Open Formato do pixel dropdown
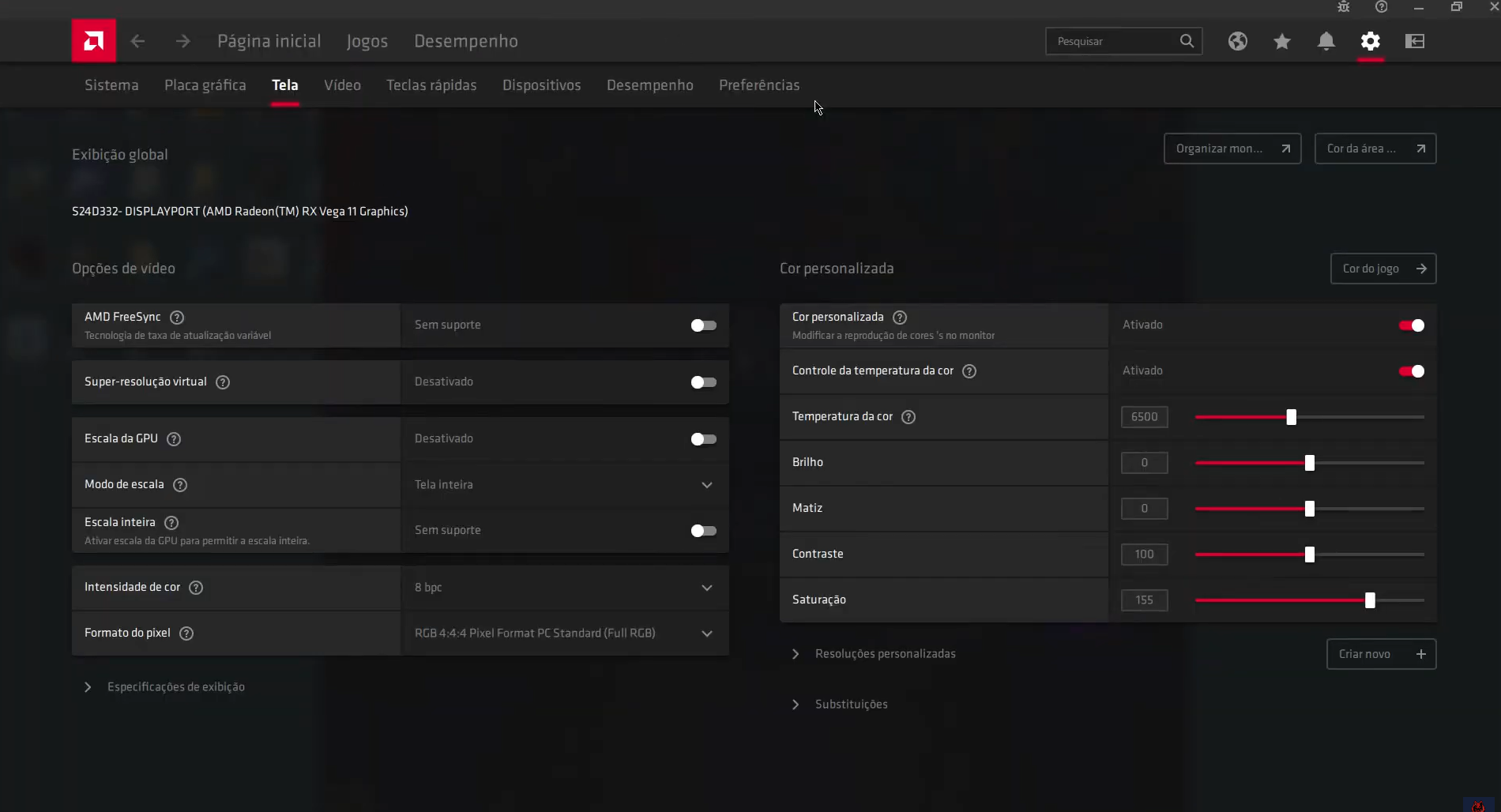 coord(565,633)
